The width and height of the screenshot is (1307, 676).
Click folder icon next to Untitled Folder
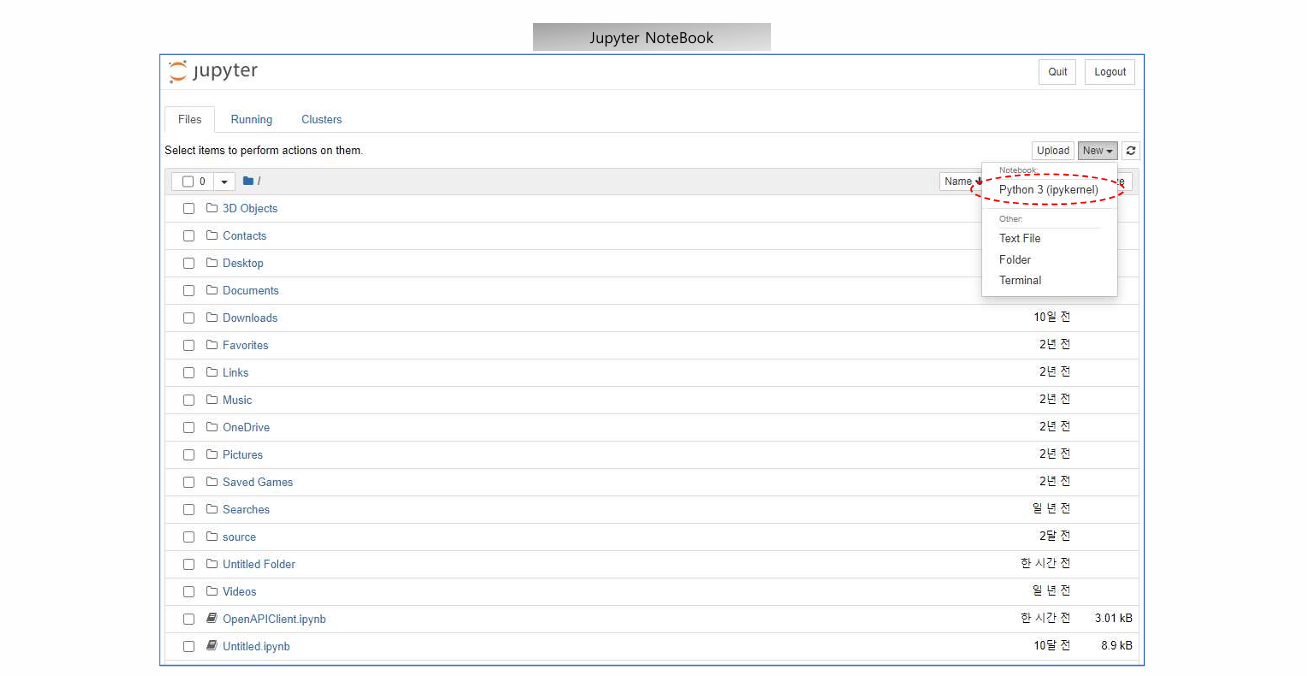pyautogui.click(x=212, y=564)
